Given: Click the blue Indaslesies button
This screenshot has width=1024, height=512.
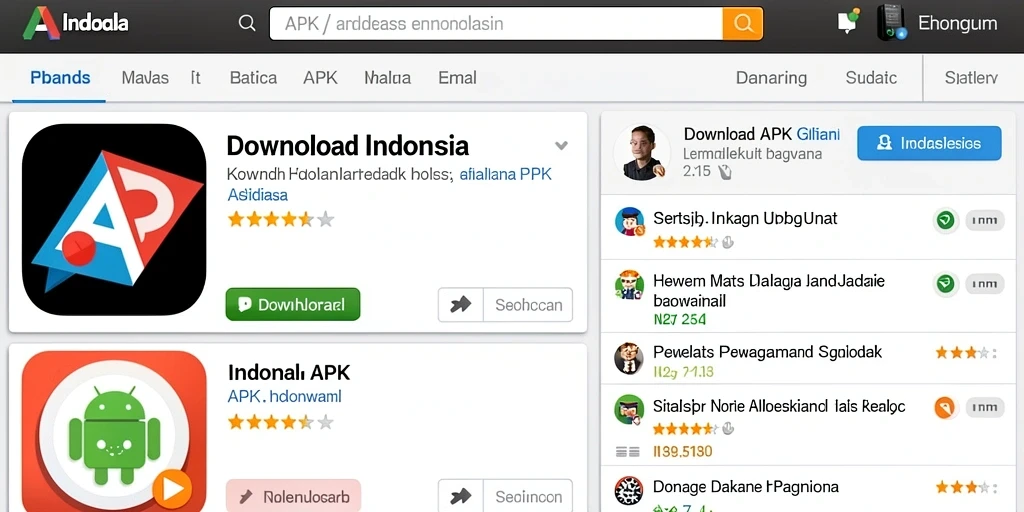Looking at the screenshot, I should click(929, 143).
